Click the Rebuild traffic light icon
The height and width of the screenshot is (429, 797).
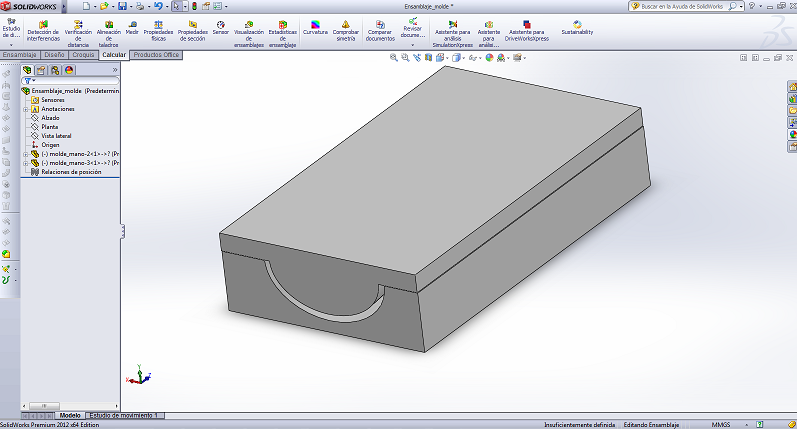pyautogui.click(x=194, y=6)
